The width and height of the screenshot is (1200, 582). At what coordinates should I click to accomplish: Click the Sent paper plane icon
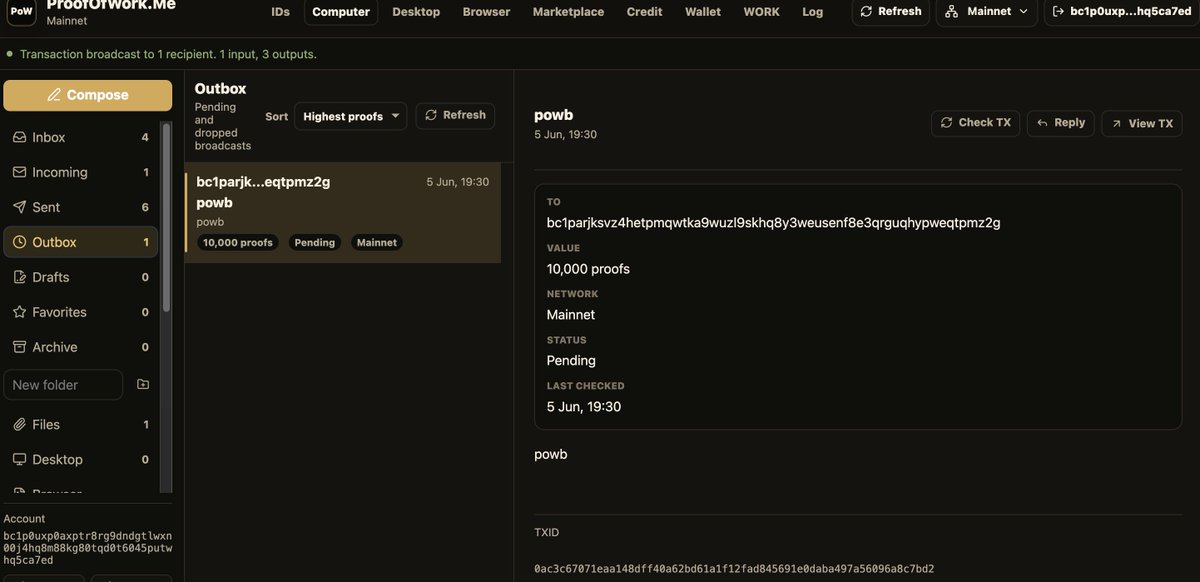[19, 207]
